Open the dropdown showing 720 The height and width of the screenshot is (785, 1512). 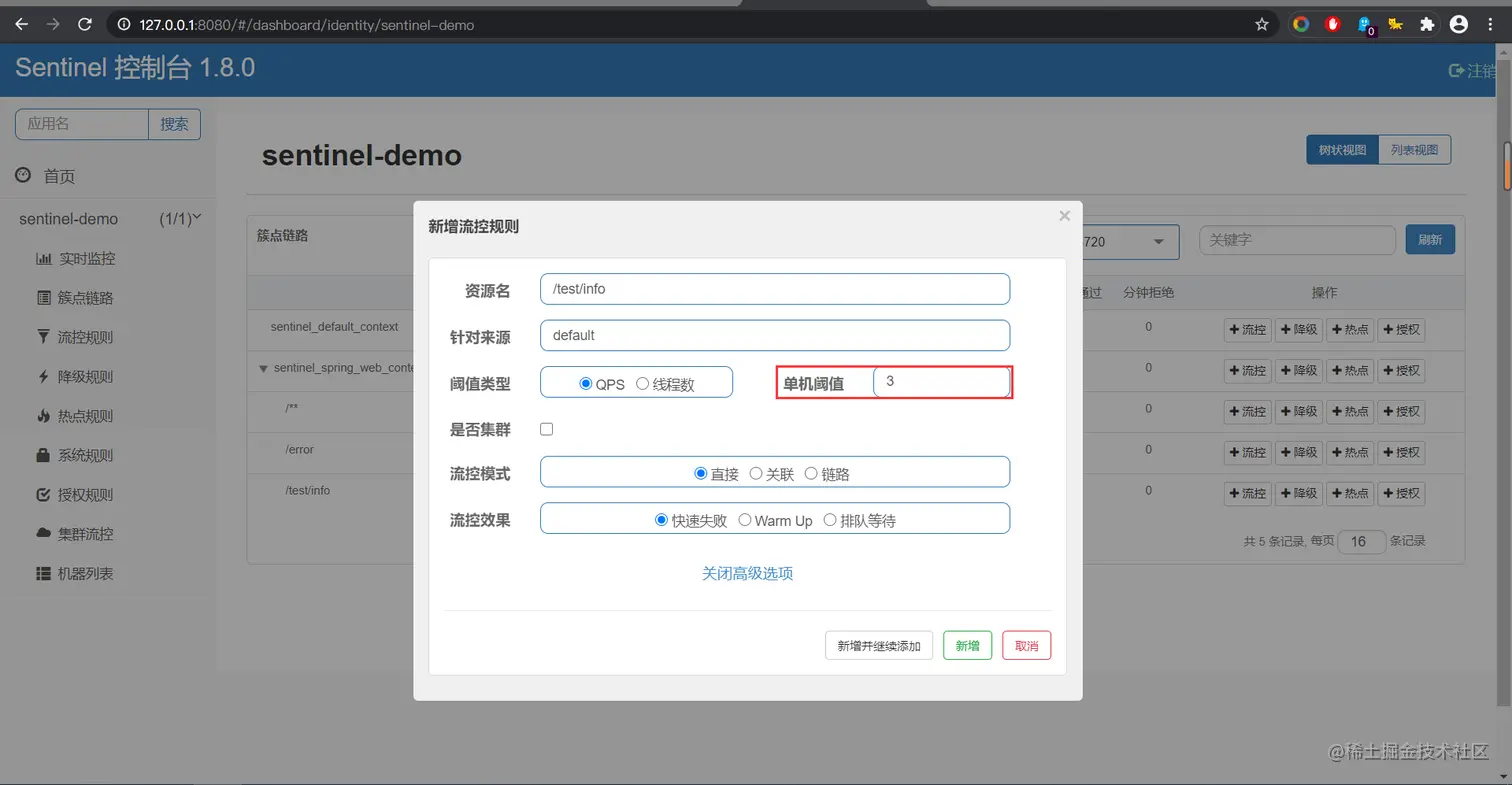click(x=1131, y=241)
